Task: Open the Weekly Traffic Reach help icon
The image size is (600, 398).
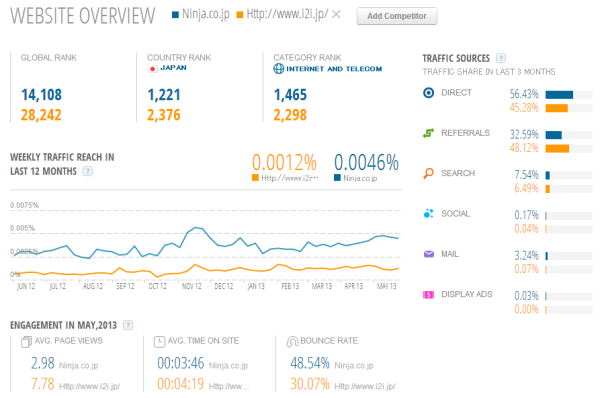Action: tap(88, 171)
